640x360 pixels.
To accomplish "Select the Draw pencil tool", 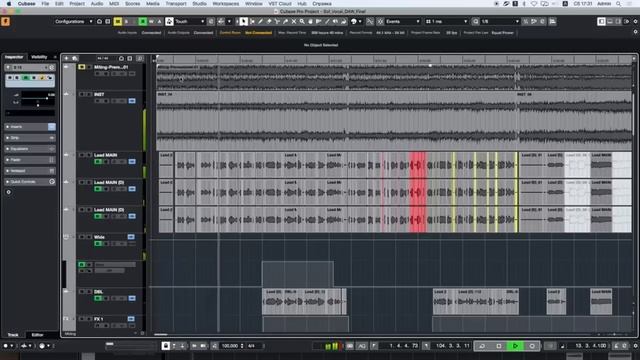I will 260,22.
